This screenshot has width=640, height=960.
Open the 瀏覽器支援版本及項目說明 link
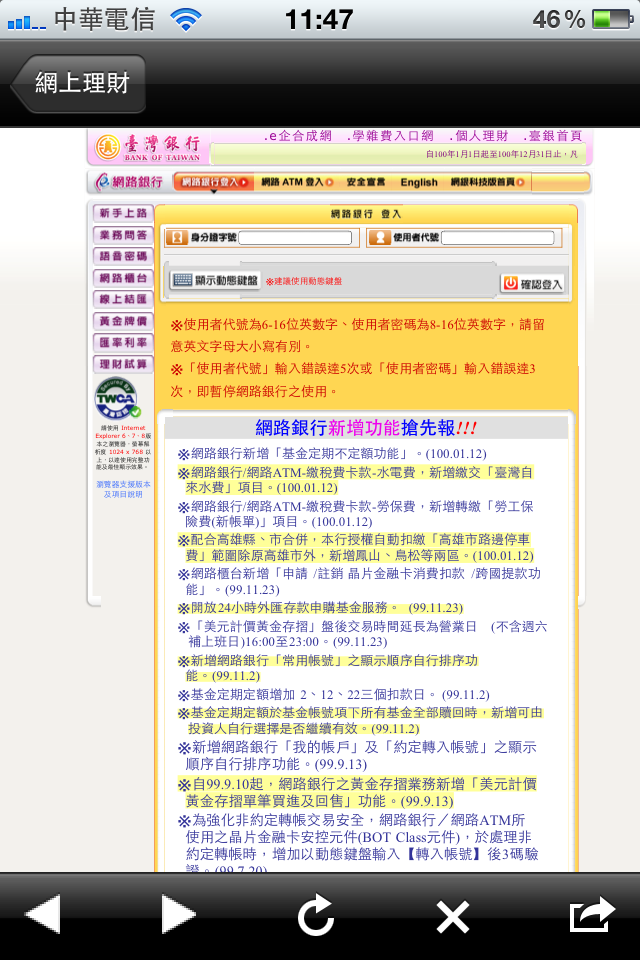[x=122, y=489]
